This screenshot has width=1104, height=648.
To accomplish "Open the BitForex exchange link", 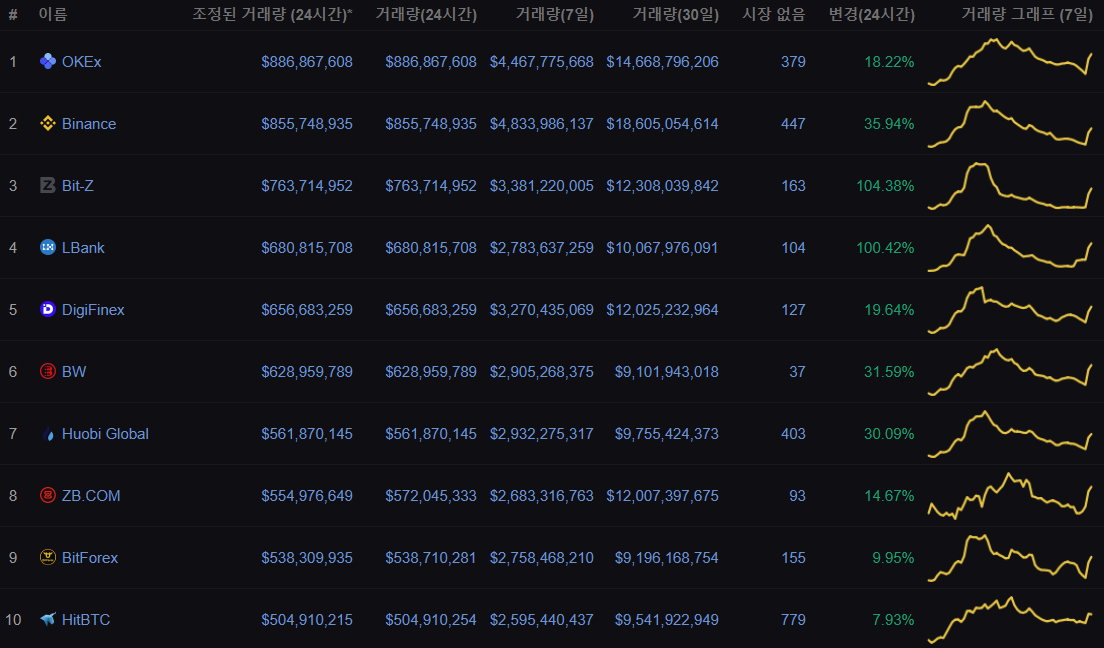I will pyautogui.click(x=89, y=558).
